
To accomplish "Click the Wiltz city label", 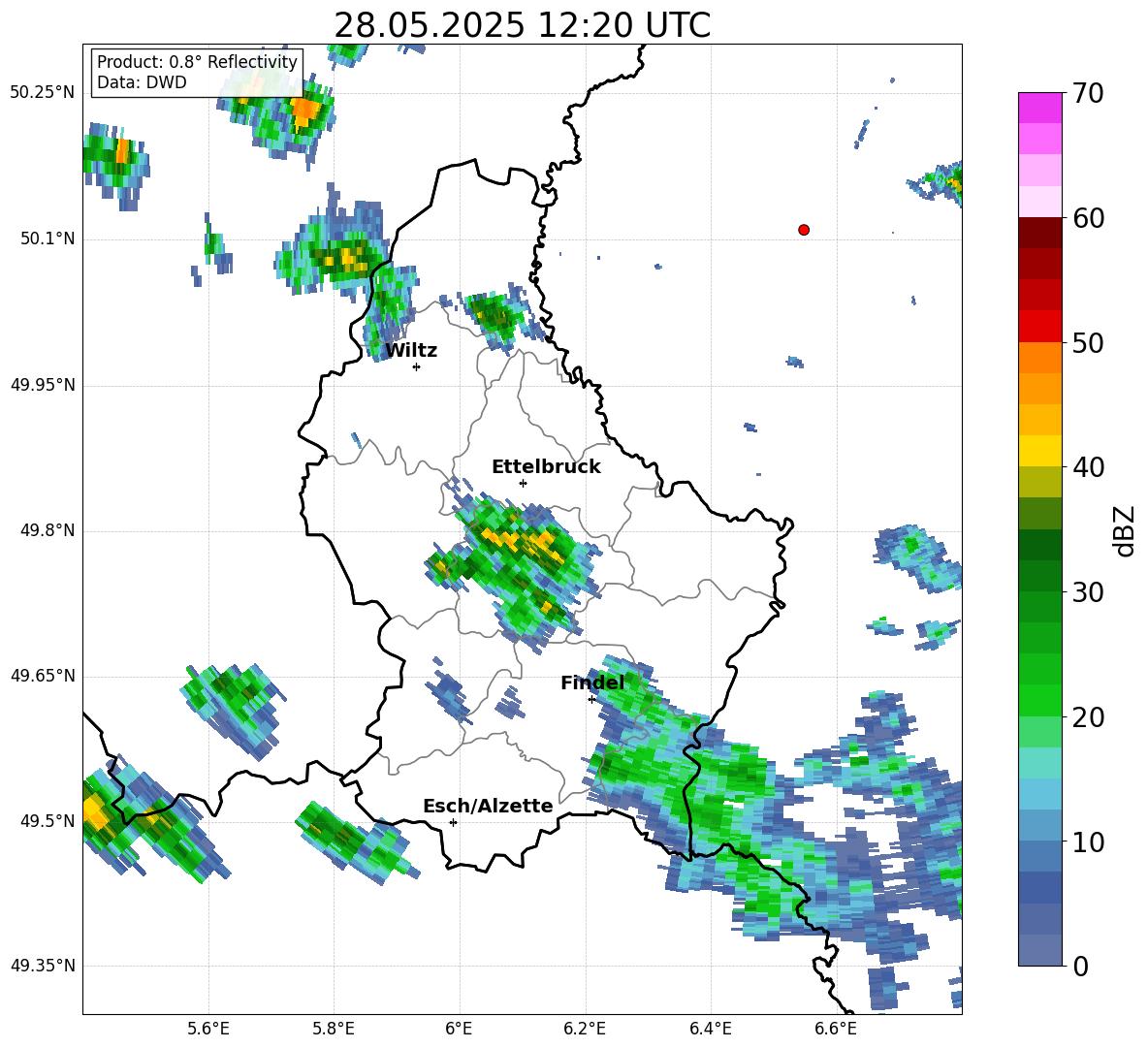I will [x=411, y=351].
